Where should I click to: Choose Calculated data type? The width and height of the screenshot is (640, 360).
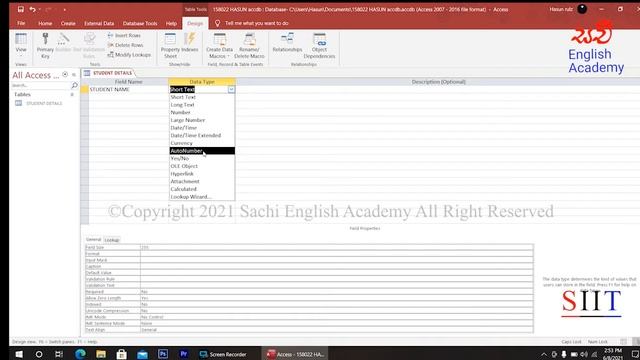202,189
